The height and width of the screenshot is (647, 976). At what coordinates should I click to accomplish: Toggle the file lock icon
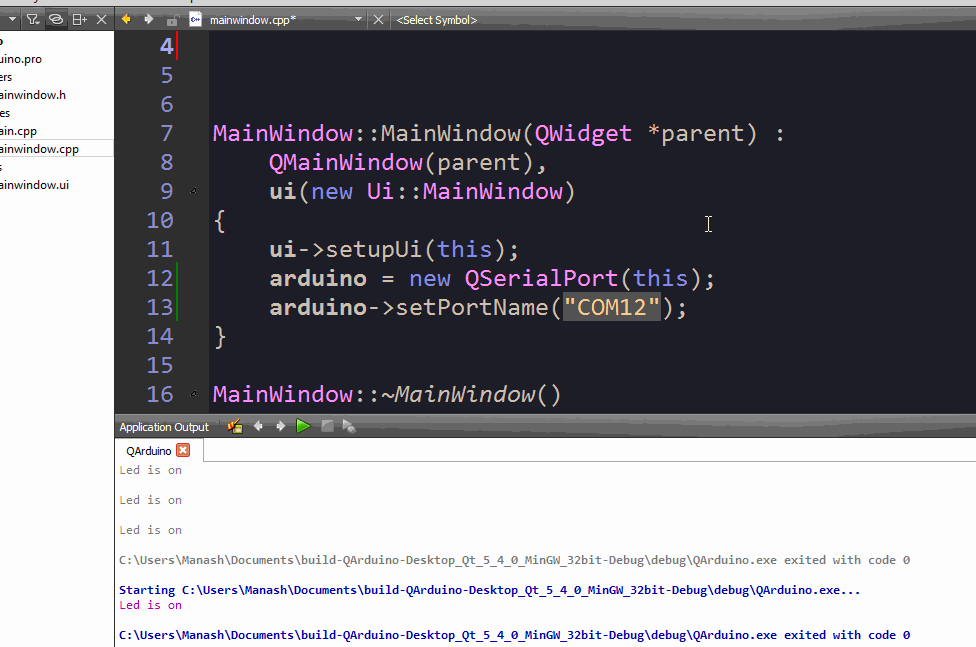tap(172, 19)
